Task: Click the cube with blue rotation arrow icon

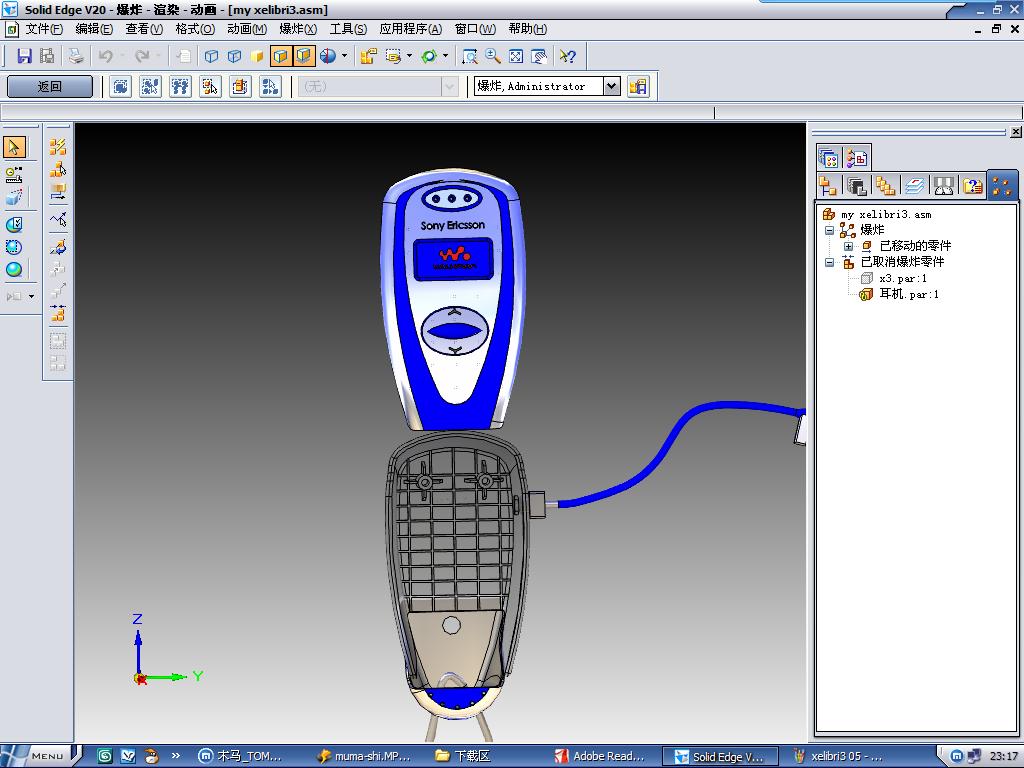Action: pyautogui.click(x=58, y=247)
